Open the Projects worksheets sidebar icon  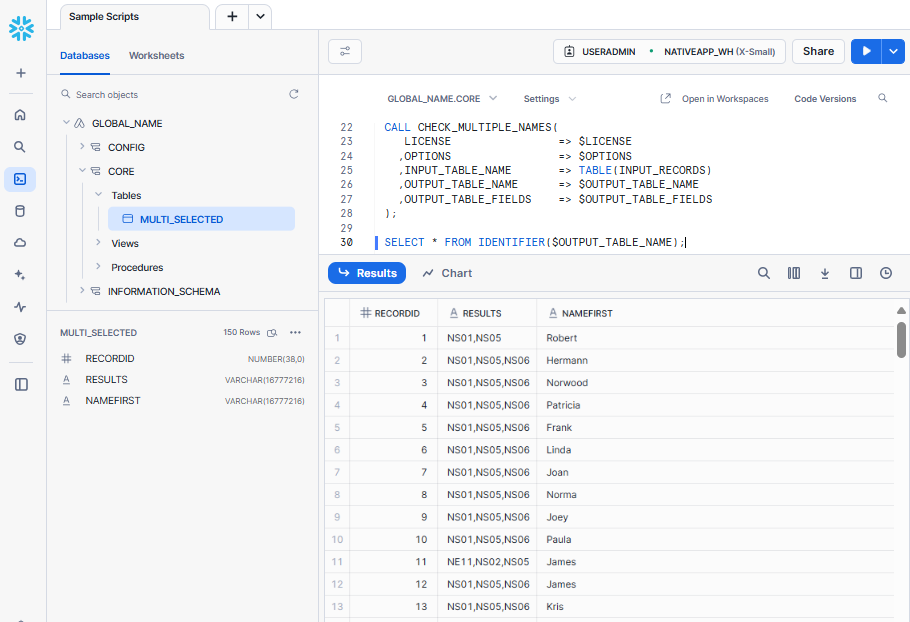pyautogui.click(x=20, y=179)
